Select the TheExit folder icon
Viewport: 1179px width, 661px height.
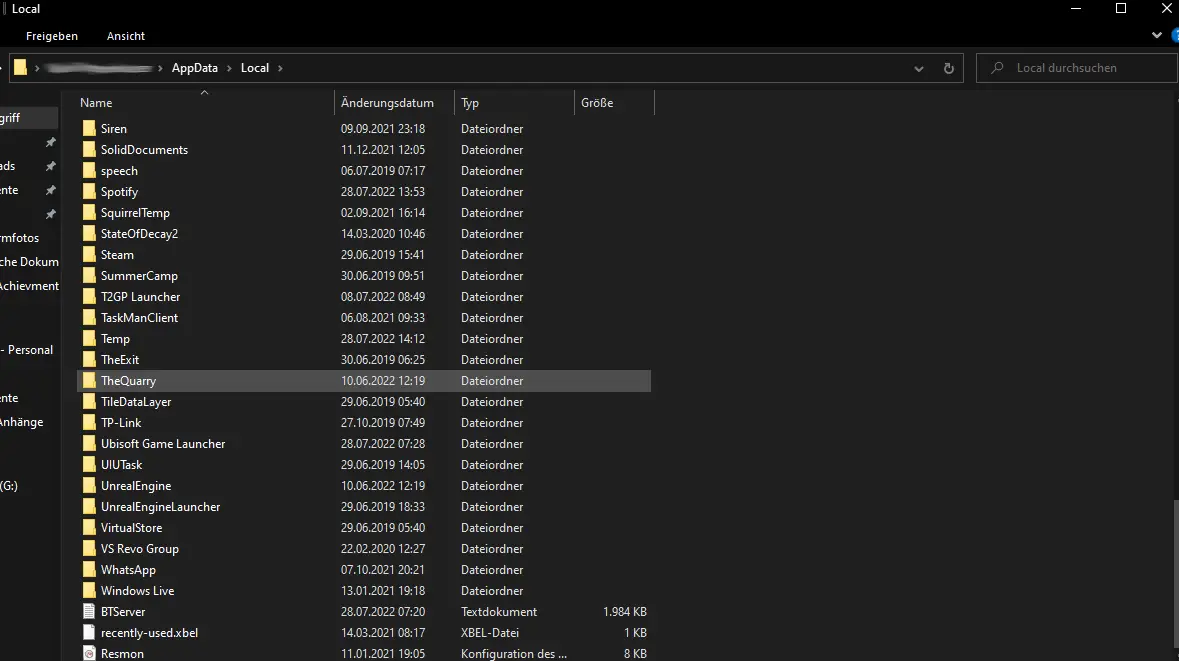coord(89,359)
